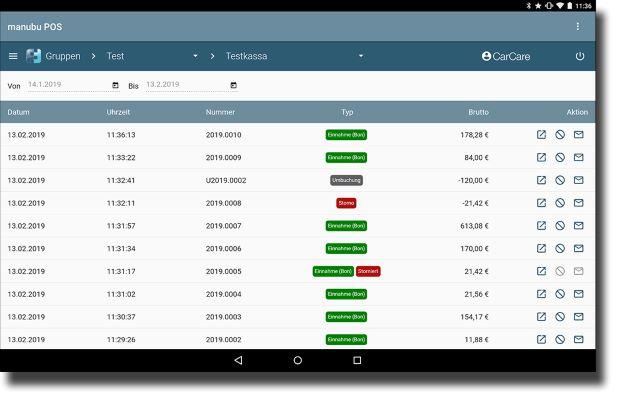630x396 pixels.
Task: Open the three-dot overflow menu
Action: 578,27
